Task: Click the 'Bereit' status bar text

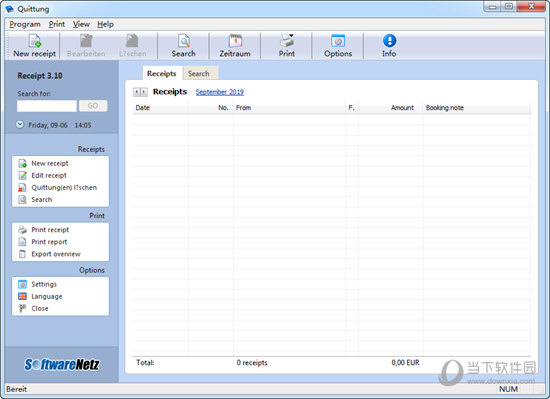Action: click(16, 389)
